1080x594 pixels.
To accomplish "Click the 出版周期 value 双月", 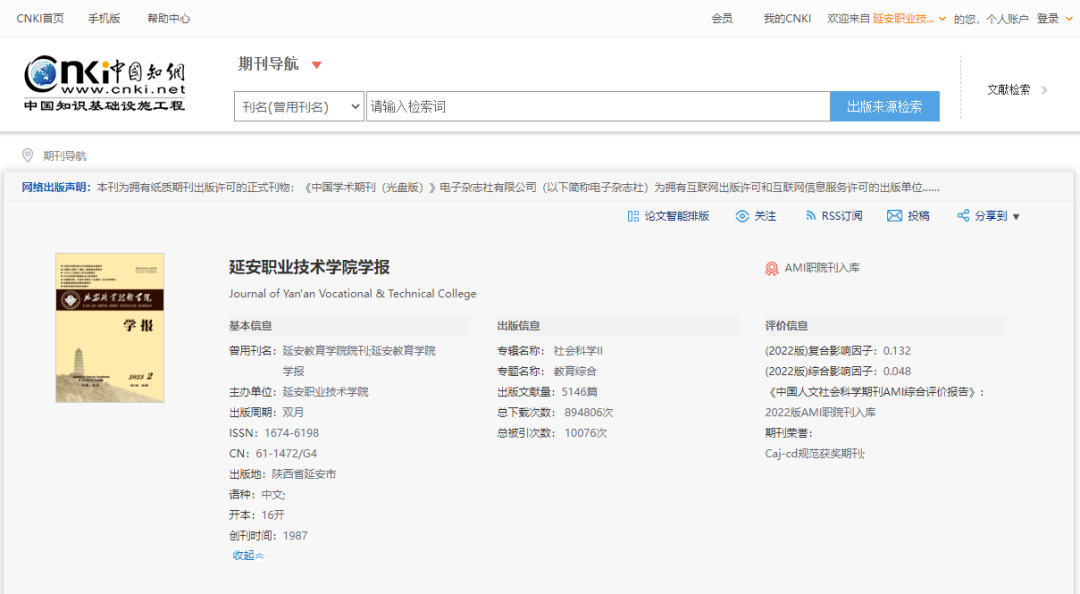I will (x=293, y=413).
